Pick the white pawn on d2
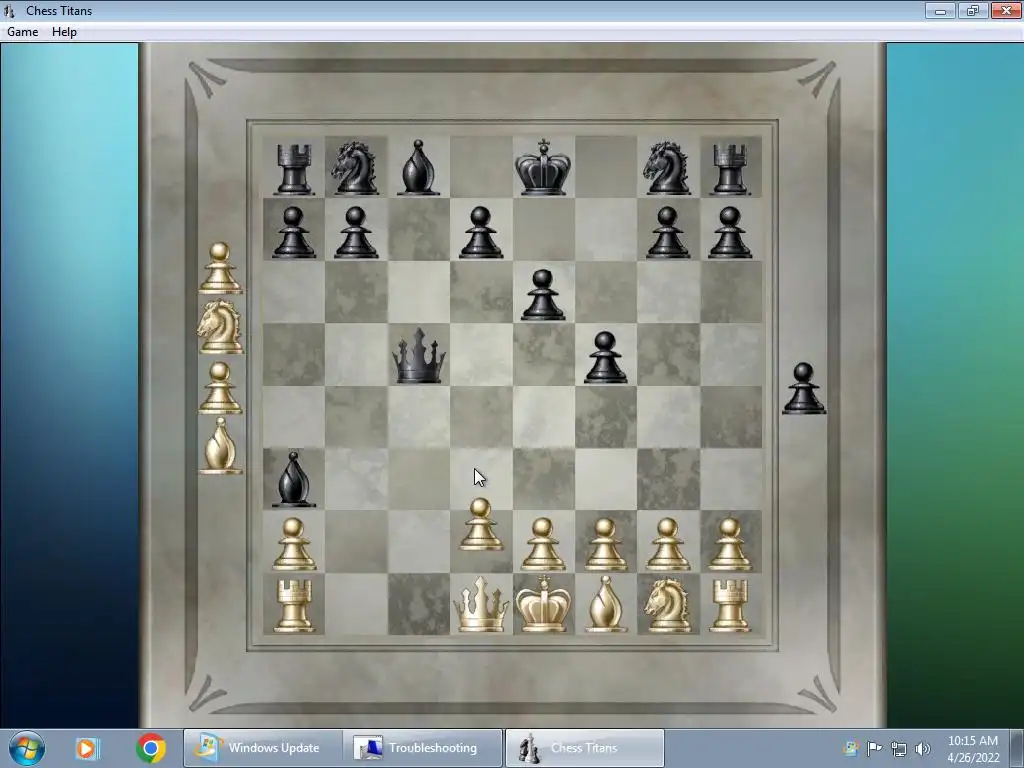 pyautogui.click(x=481, y=524)
